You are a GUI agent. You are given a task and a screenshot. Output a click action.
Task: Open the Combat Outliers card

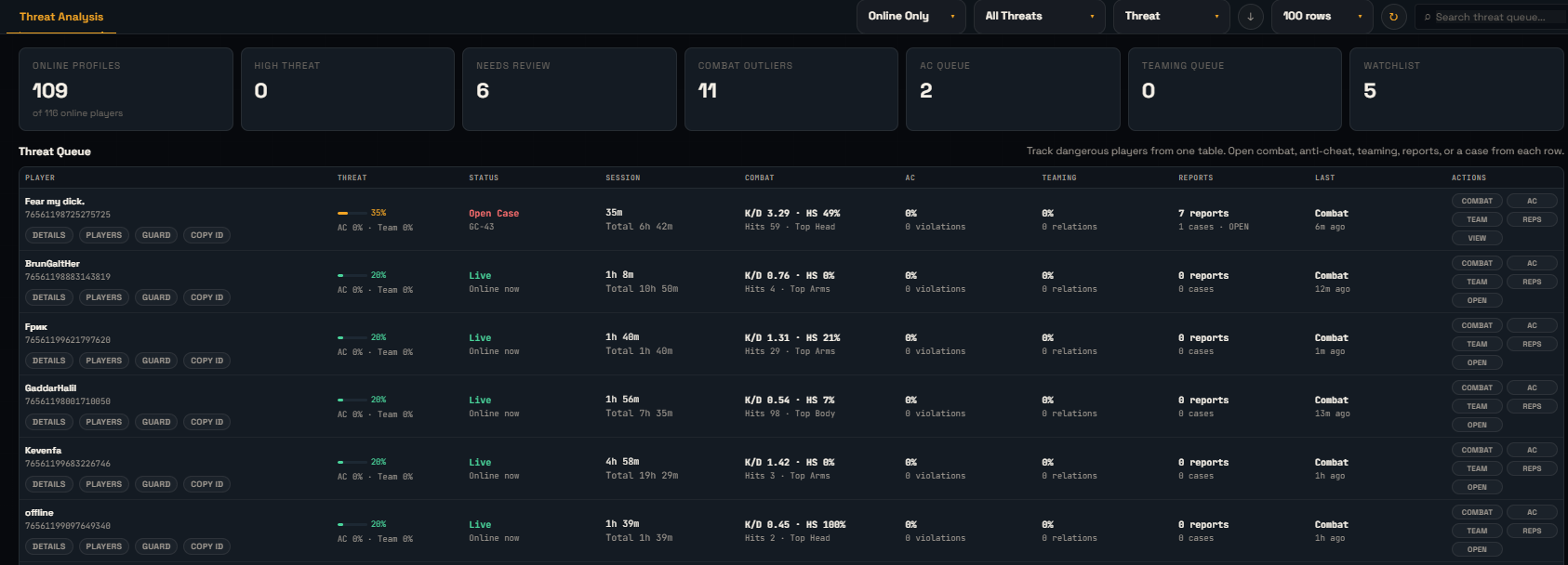click(x=791, y=89)
